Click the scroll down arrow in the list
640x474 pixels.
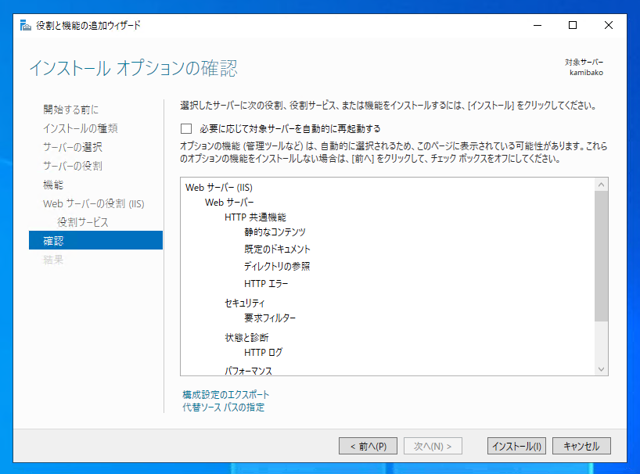click(x=601, y=369)
